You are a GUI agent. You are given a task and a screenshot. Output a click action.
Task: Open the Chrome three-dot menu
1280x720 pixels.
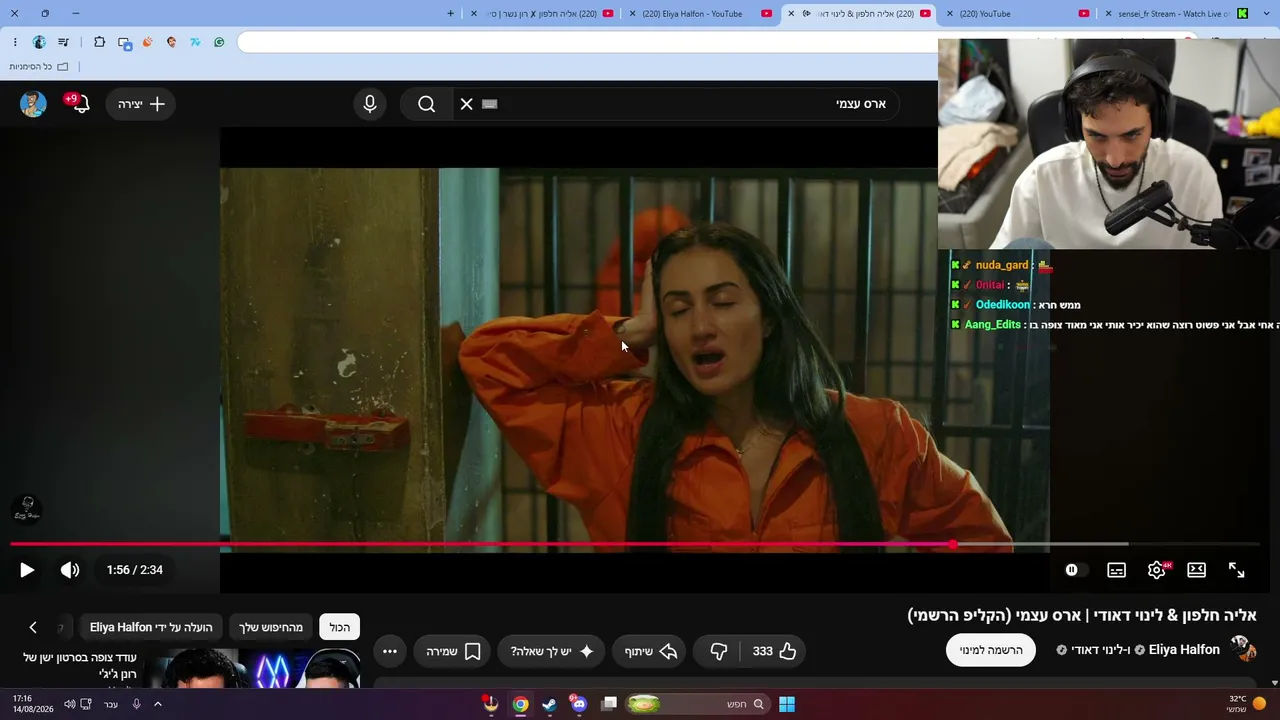(x=15, y=42)
